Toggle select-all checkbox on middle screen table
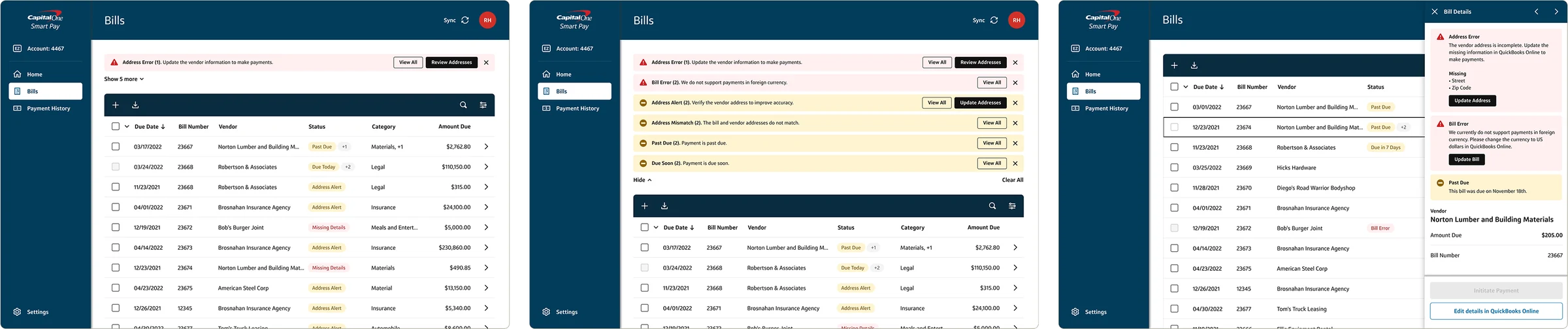 click(645, 228)
